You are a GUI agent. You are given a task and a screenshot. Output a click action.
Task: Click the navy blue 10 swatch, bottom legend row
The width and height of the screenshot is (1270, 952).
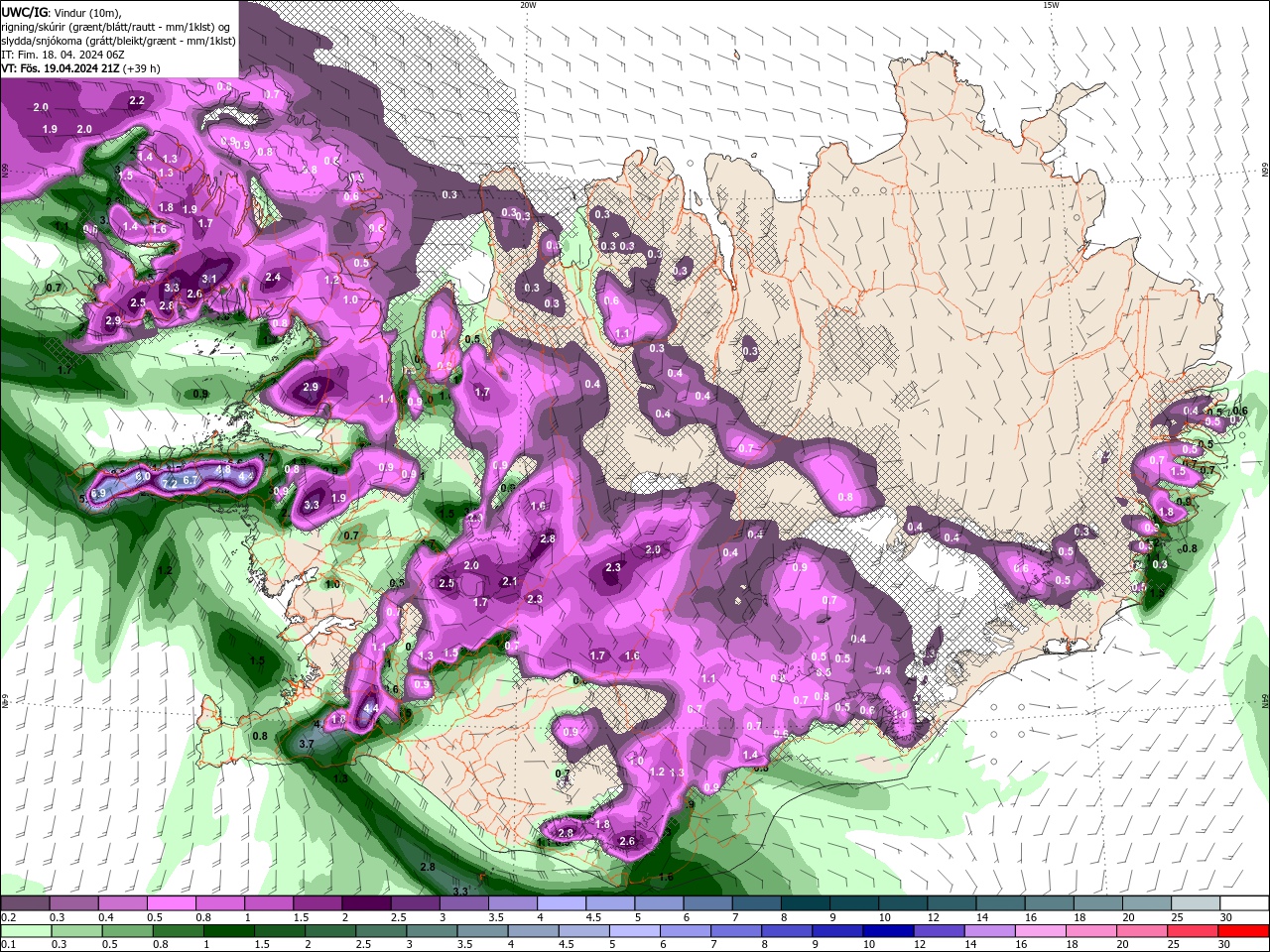tap(888, 931)
